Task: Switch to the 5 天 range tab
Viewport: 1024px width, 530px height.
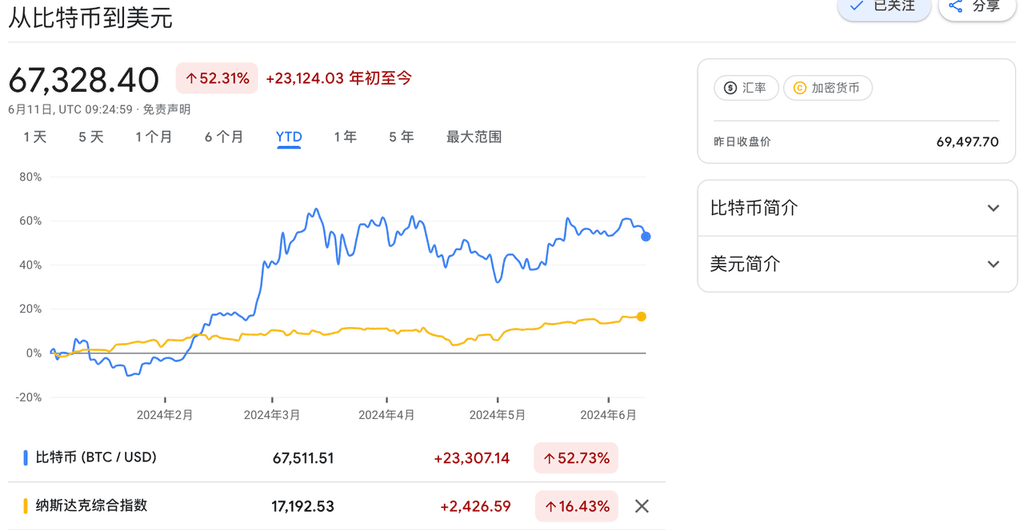Action: click(x=91, y=137)
